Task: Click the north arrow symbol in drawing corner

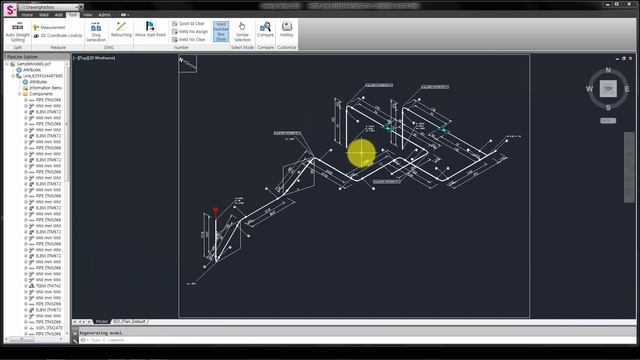Action: point(187,64)
